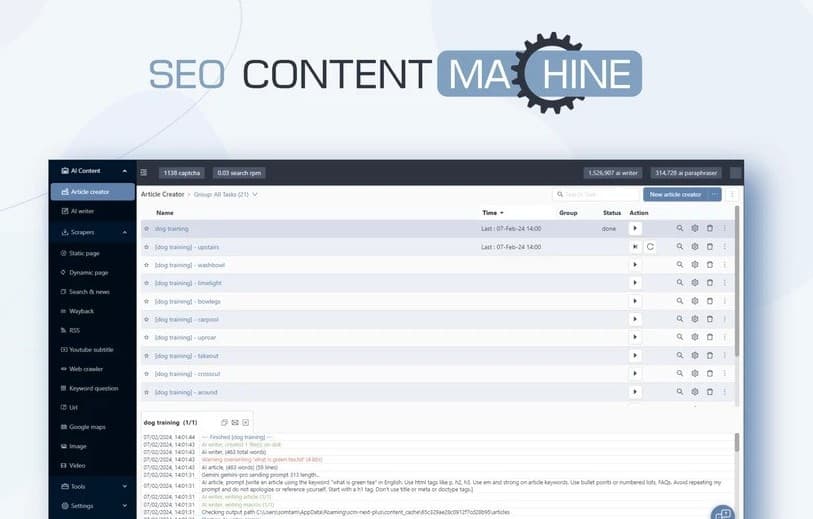Star the [dog training] - carpool task
This screenshot has width=813, height=519.
pos(147,319)
